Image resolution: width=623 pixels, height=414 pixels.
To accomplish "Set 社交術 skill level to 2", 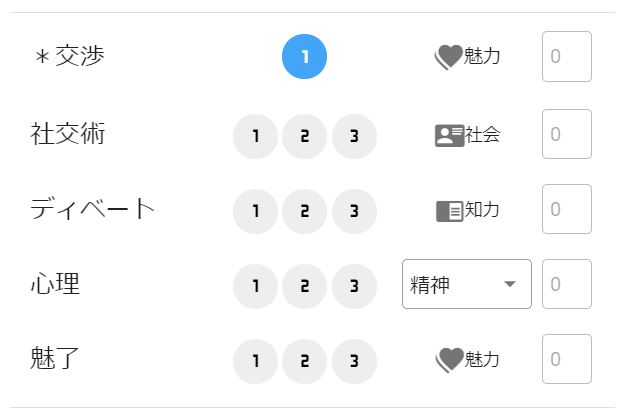I will click(305, 136).
